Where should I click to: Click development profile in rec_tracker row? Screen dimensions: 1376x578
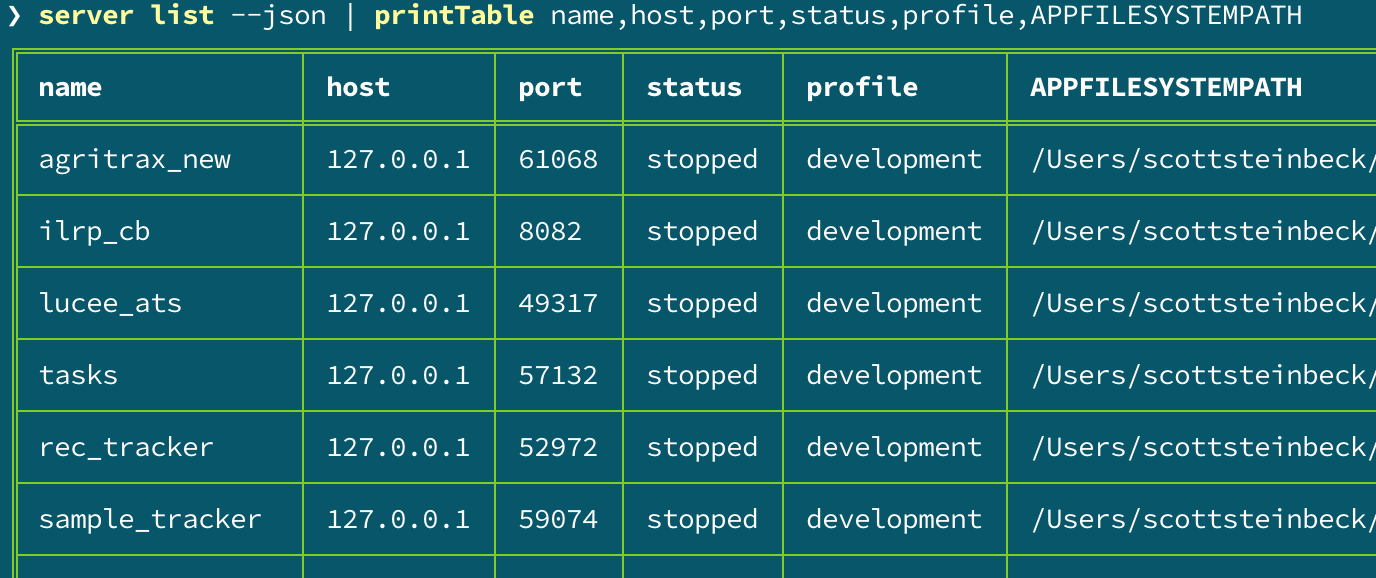click(x=894, y=448)
